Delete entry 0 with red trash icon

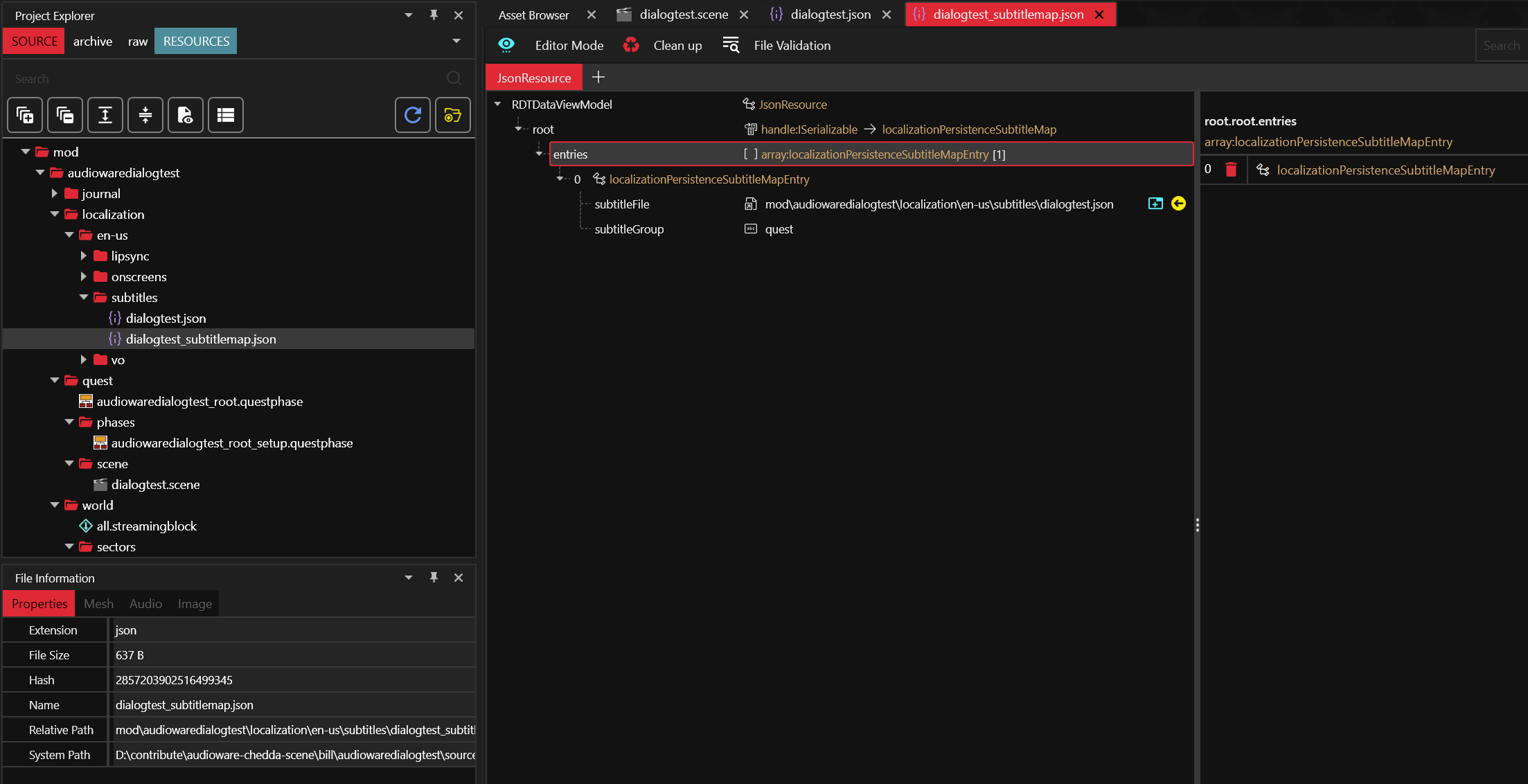coord(1231,170)
